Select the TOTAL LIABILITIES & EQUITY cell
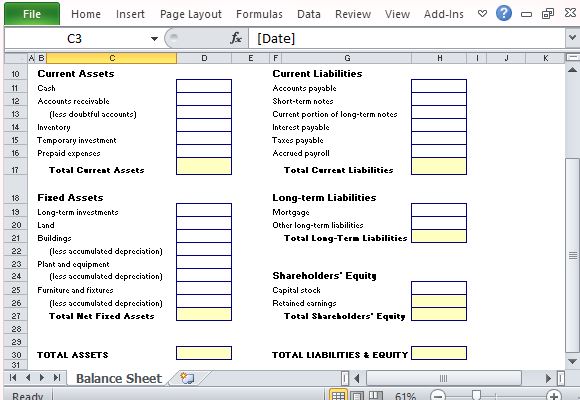This screenshot has height=400, width=580. 439,353
